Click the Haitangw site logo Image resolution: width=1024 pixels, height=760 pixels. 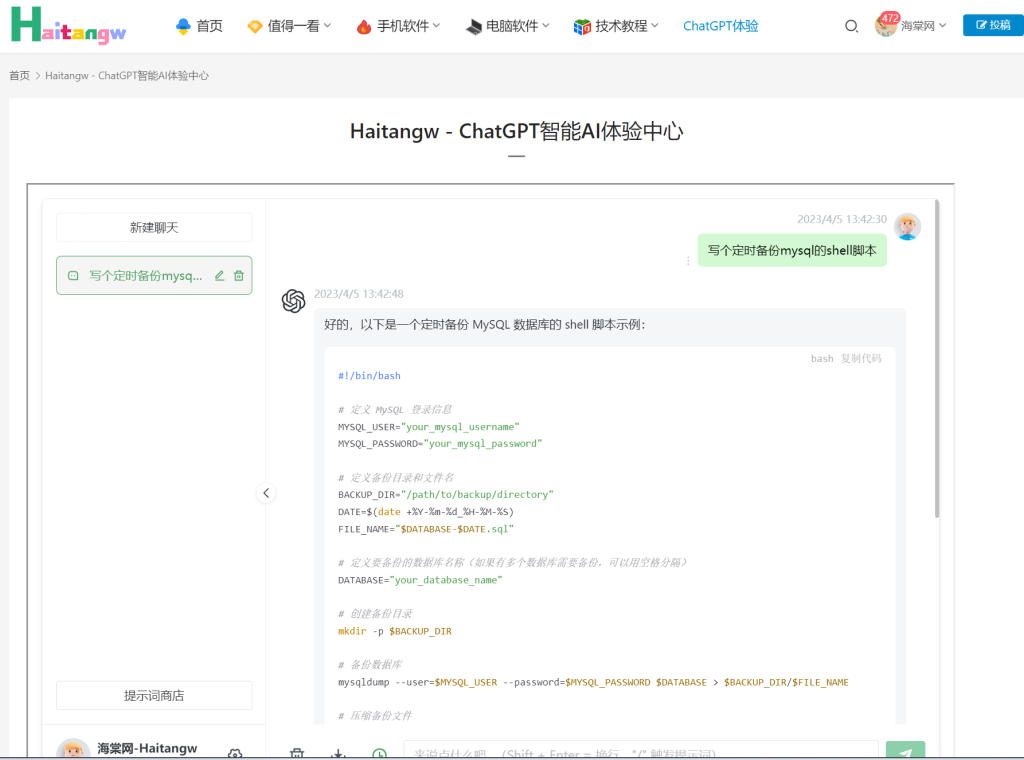(x=68, y=26)
